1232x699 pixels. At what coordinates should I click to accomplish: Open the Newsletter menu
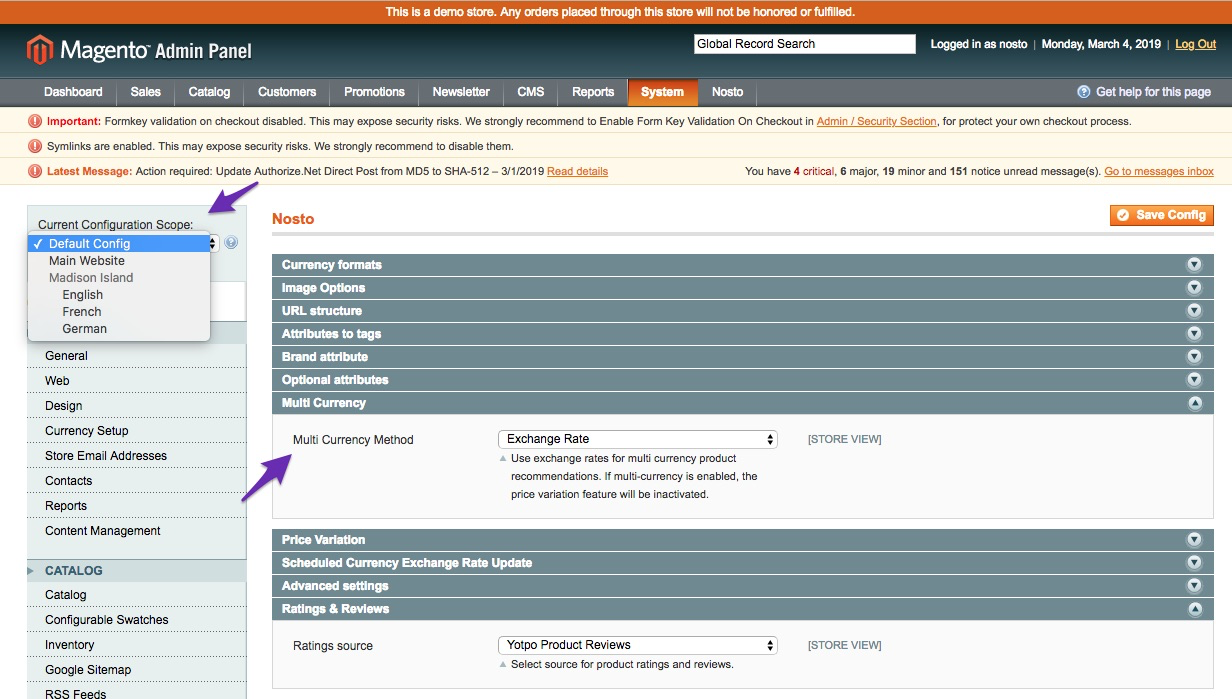point(461,92)
